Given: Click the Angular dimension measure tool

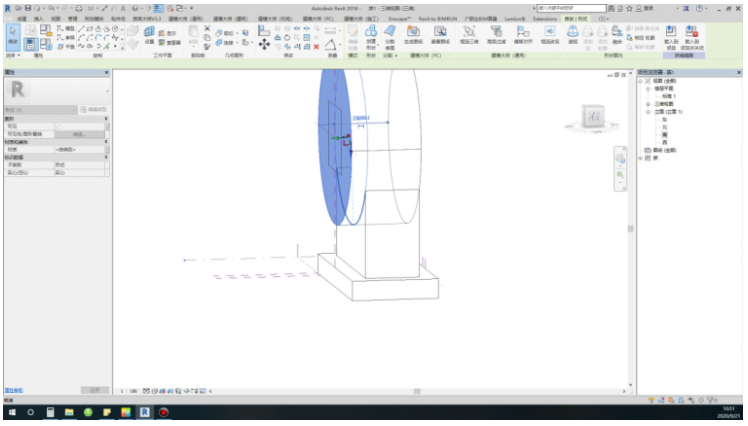Looking at the screenshot, I should click(x=330, y=45).
